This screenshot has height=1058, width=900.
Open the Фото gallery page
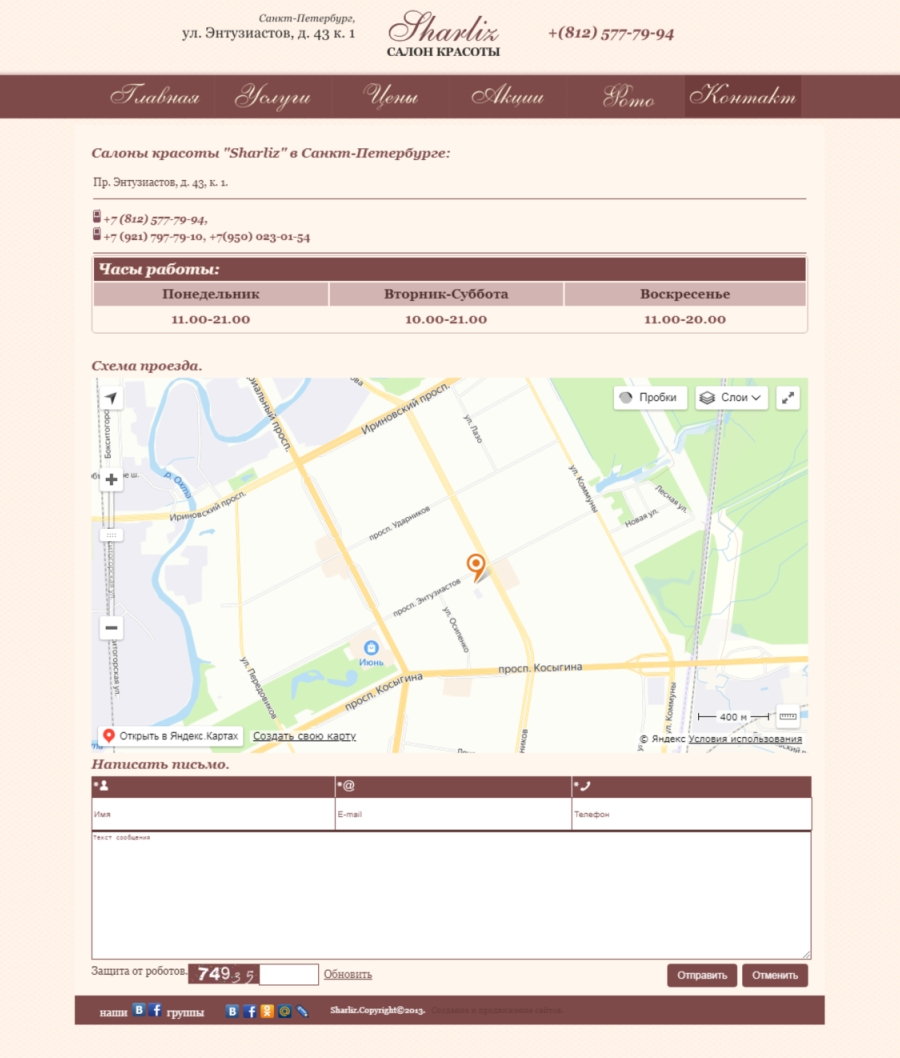tap(627, 96)
